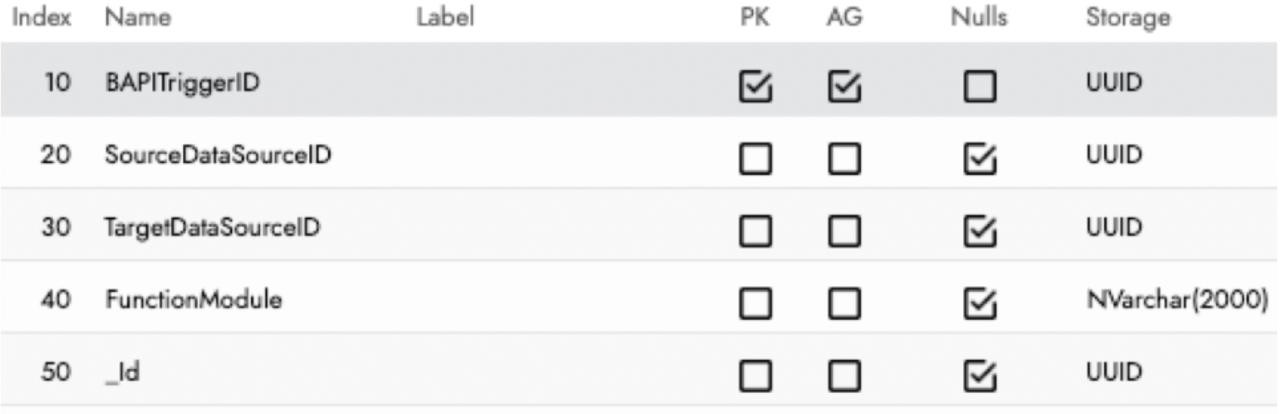The image size is (1280, 414).
Task: Check AG box for TargetDataSourceID
Action: point(845,232)
